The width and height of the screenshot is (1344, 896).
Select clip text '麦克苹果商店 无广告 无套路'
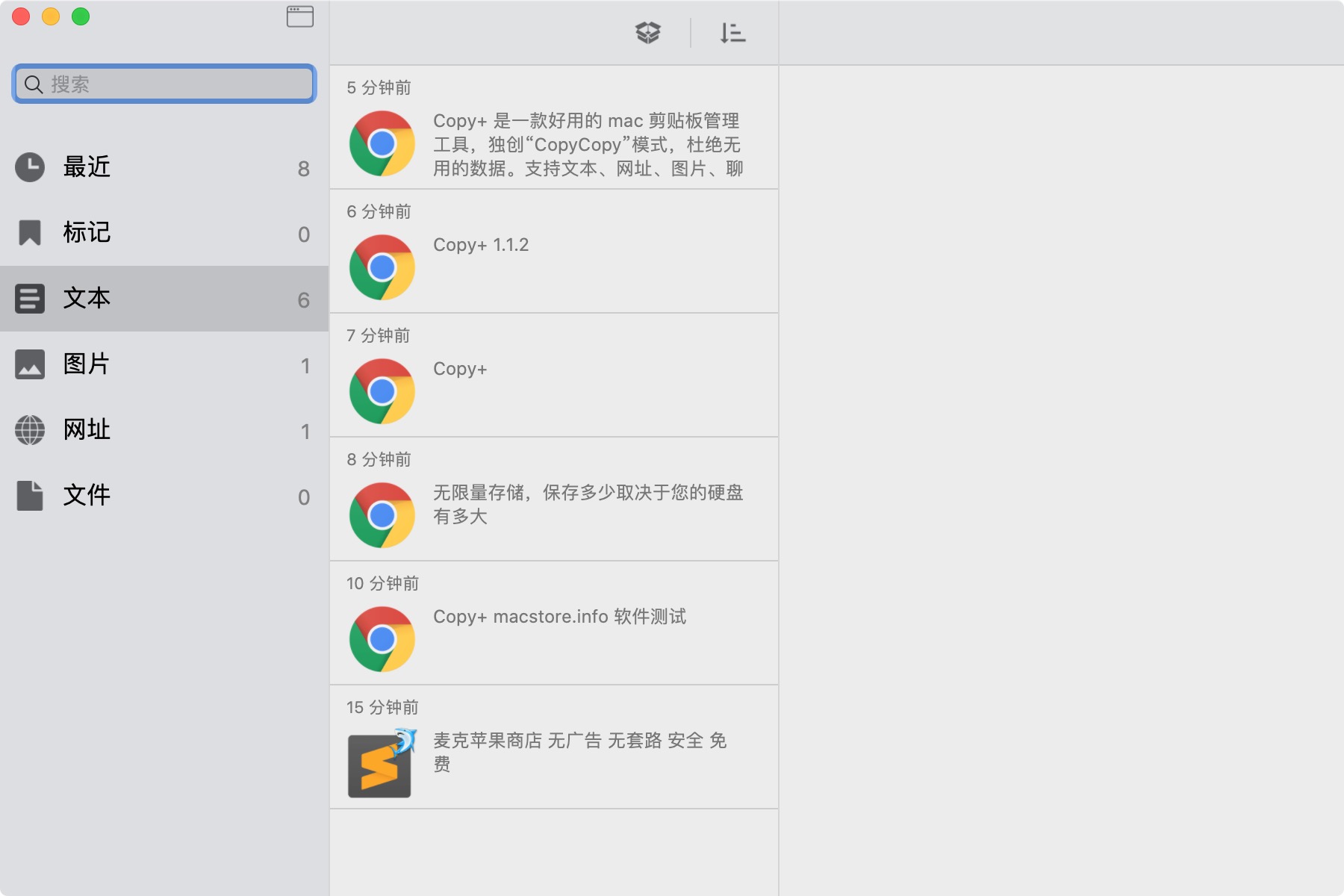tap(547, 741)
